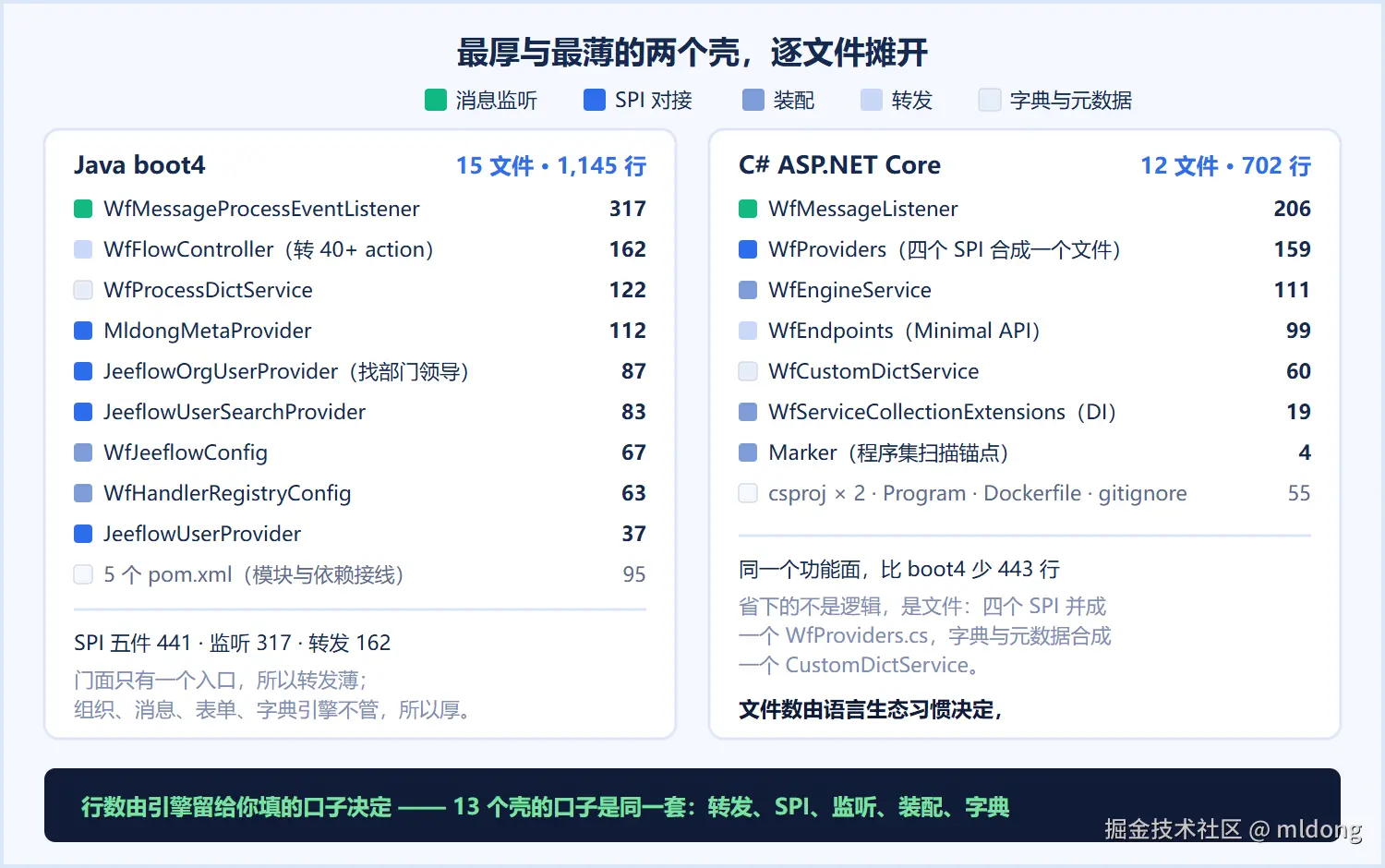
Task: Select the 转发 legend color square
Action: click(872, 100)
